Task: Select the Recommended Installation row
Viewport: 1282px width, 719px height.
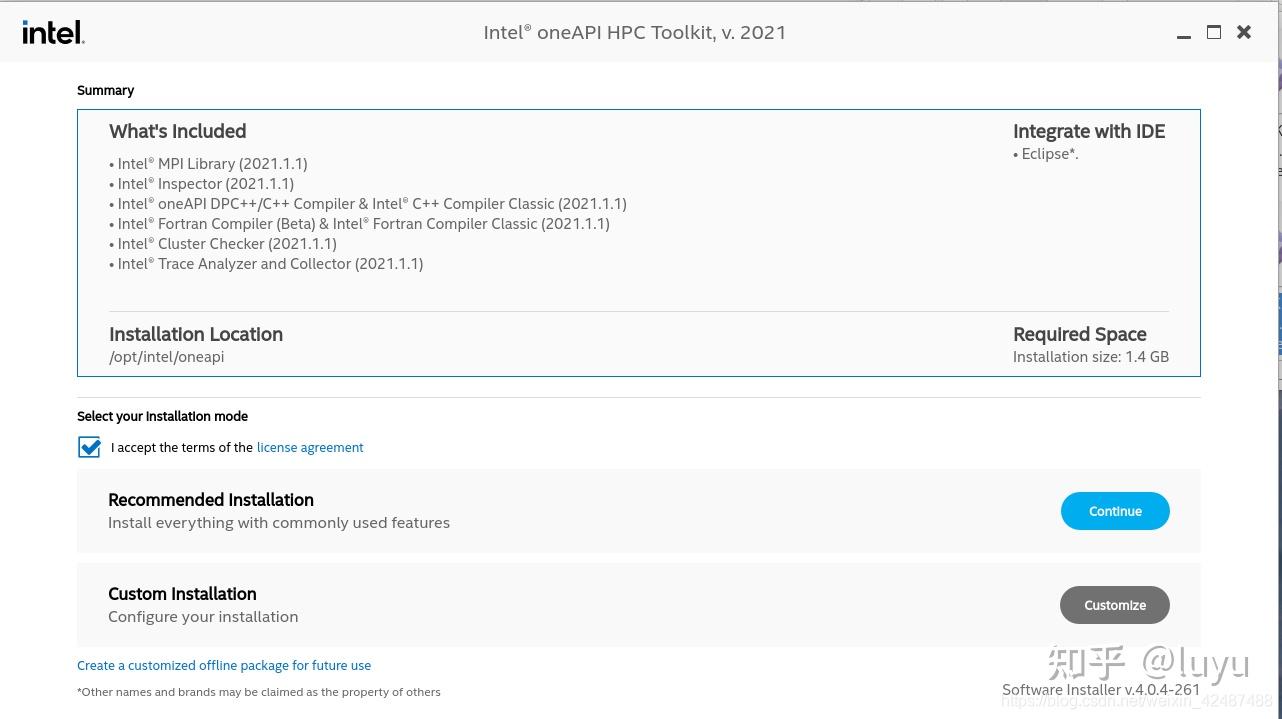Action: click(x=500, y=510)
